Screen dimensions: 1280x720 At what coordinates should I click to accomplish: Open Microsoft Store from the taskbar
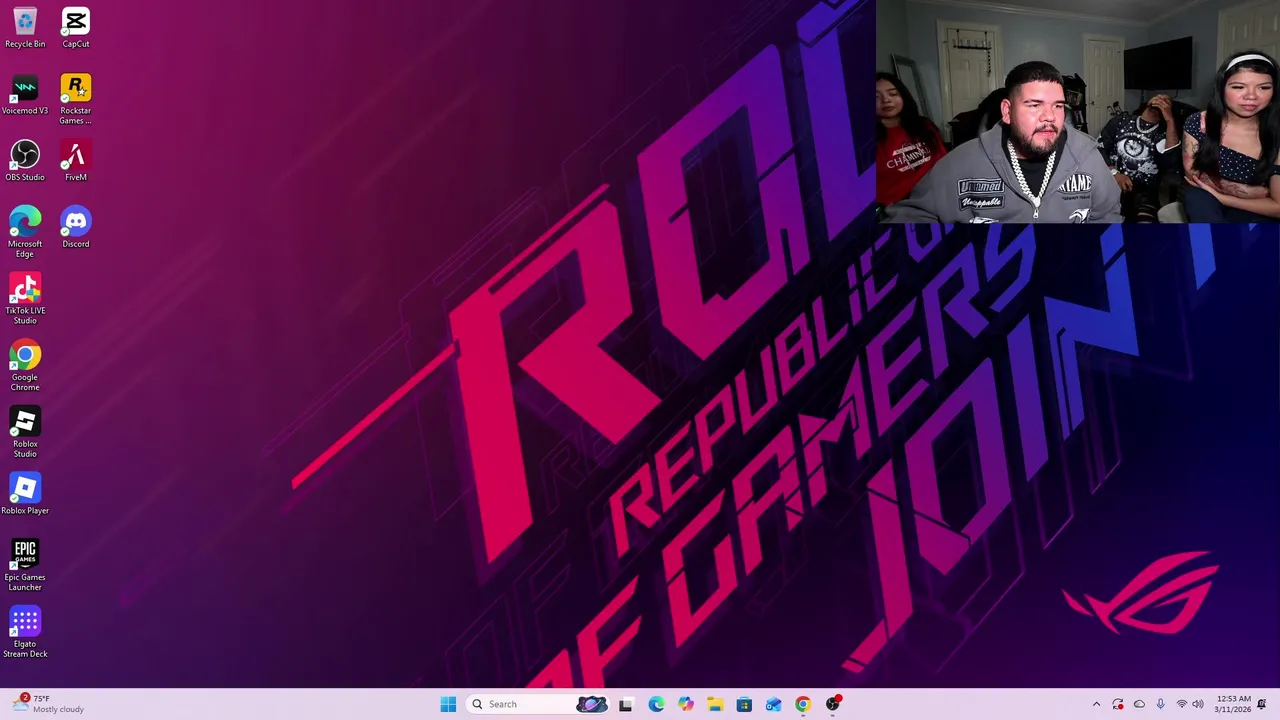(x=744, y=704)
